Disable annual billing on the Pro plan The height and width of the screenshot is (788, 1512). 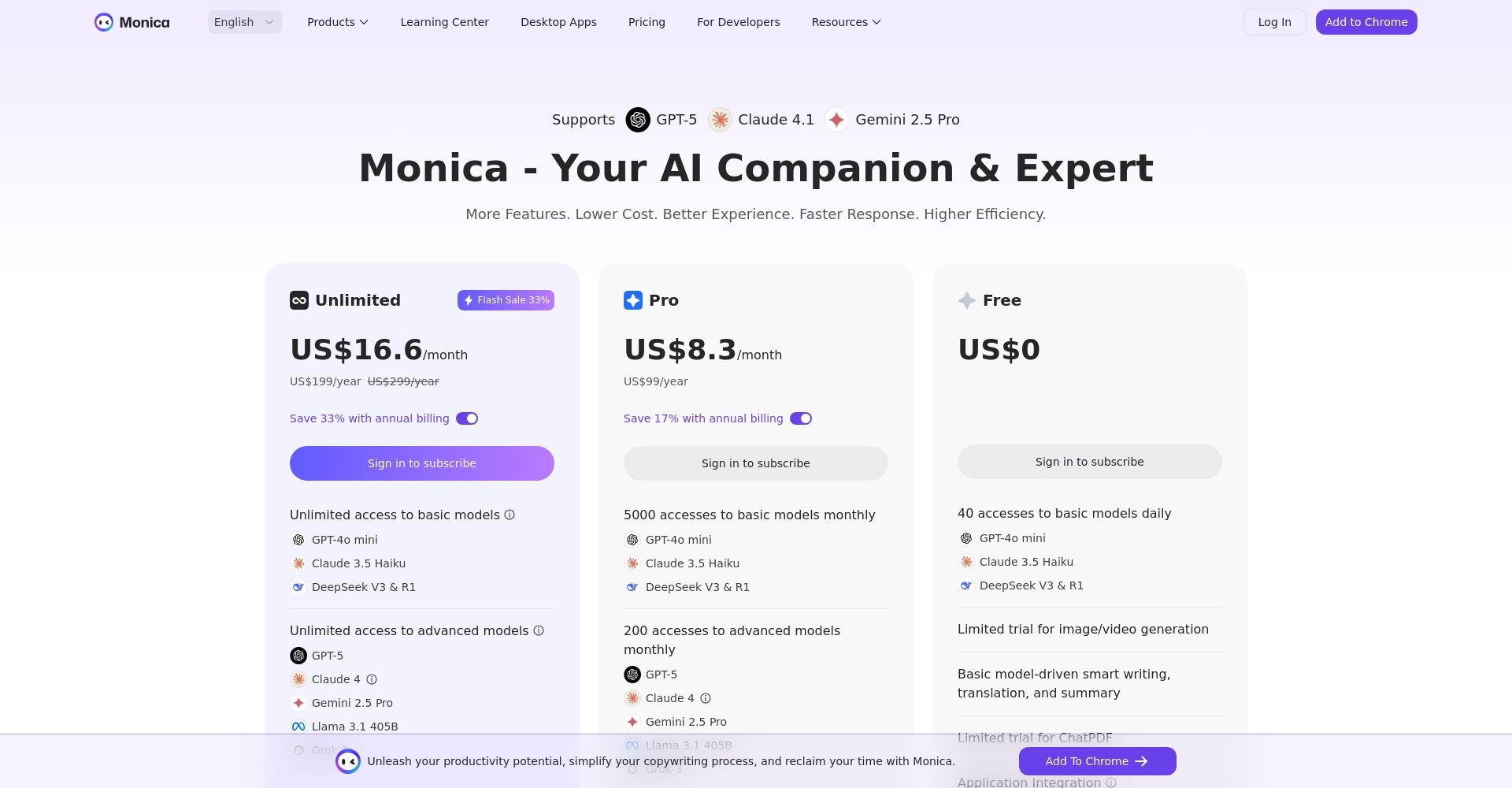(800, 418)
